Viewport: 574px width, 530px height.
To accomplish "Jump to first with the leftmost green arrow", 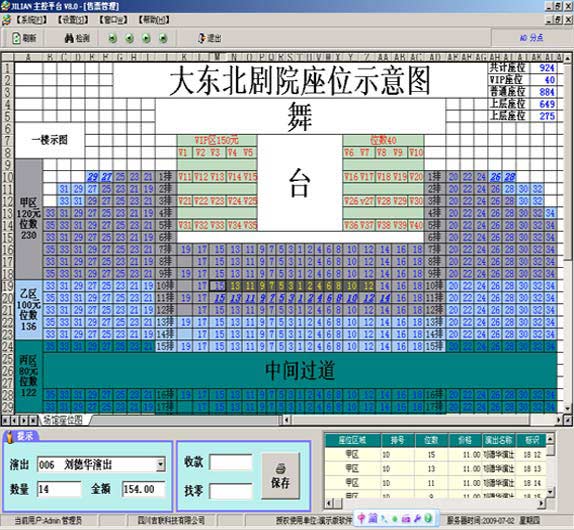I will point(112,38).
